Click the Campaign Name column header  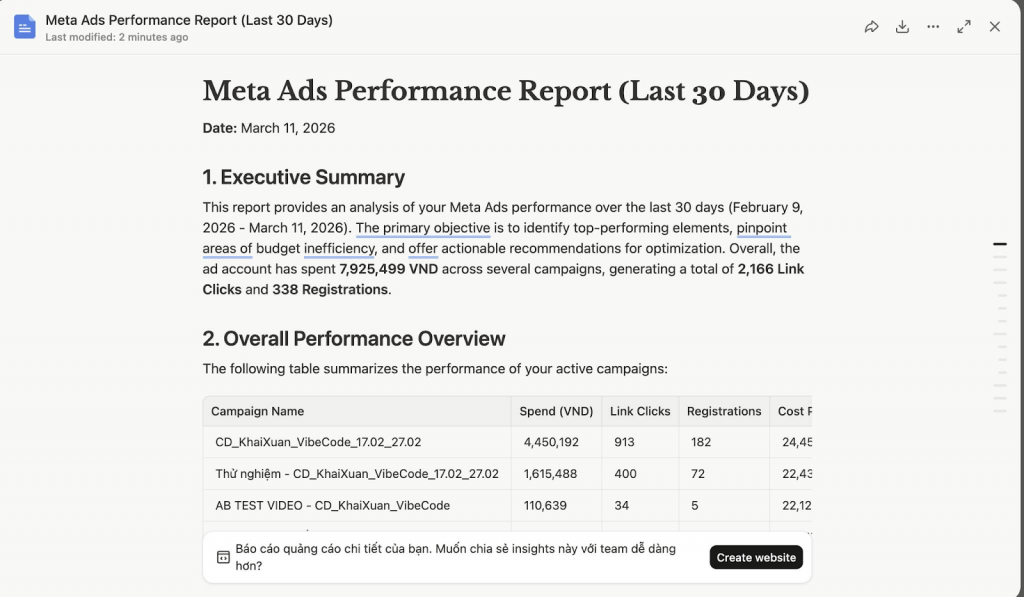coord(257,411)
